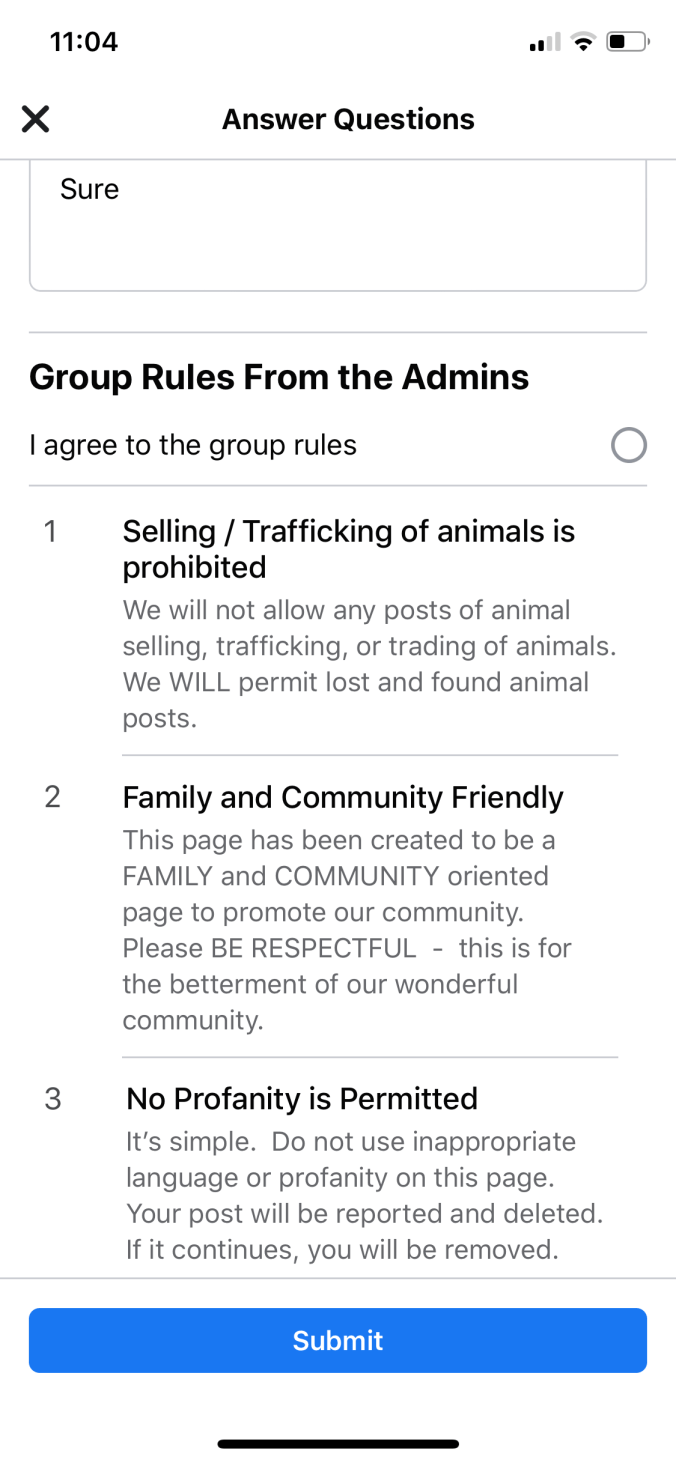Tap the "Answer Questions" header title
Screen dimensions: 676x1463
(348, 120)
